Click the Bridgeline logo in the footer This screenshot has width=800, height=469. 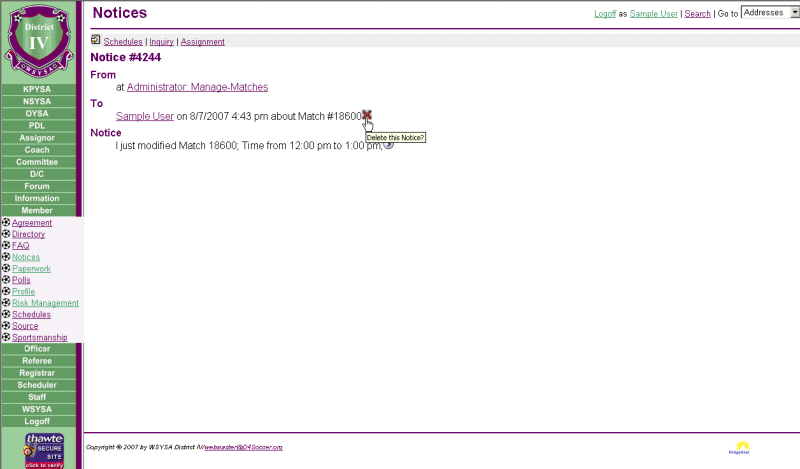tap(743, 448)
